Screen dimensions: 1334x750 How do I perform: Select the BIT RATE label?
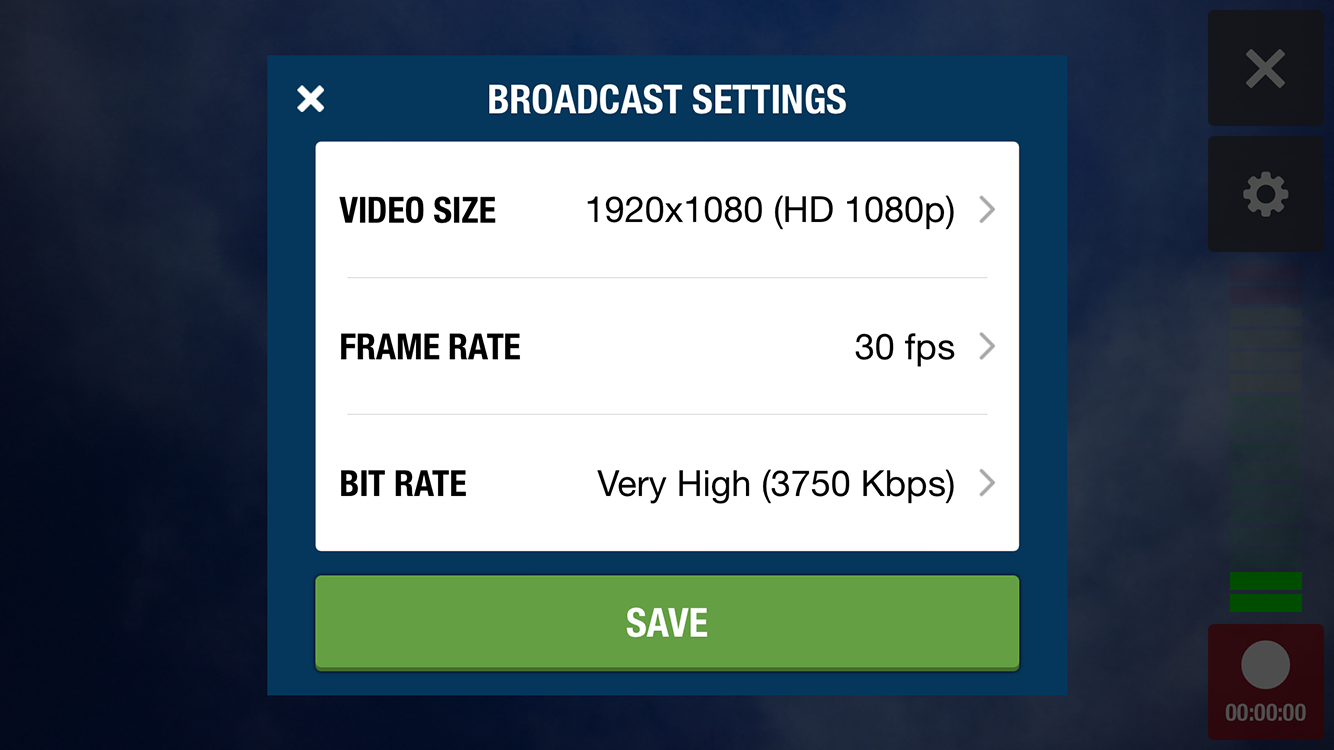coord(403,485)
